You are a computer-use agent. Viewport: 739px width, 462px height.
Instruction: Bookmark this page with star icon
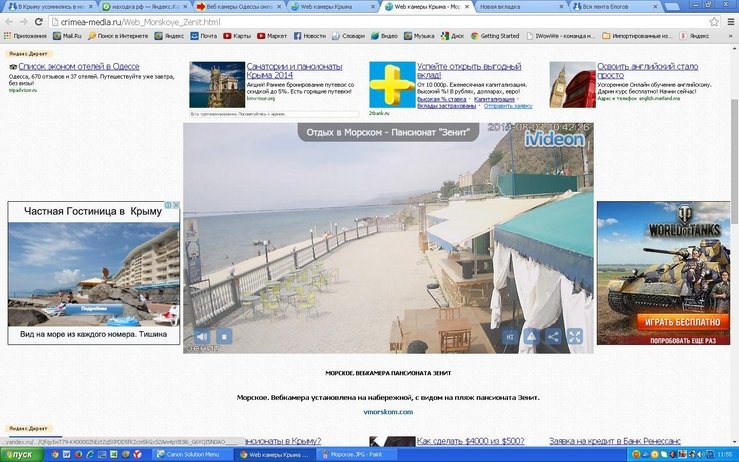714,22
